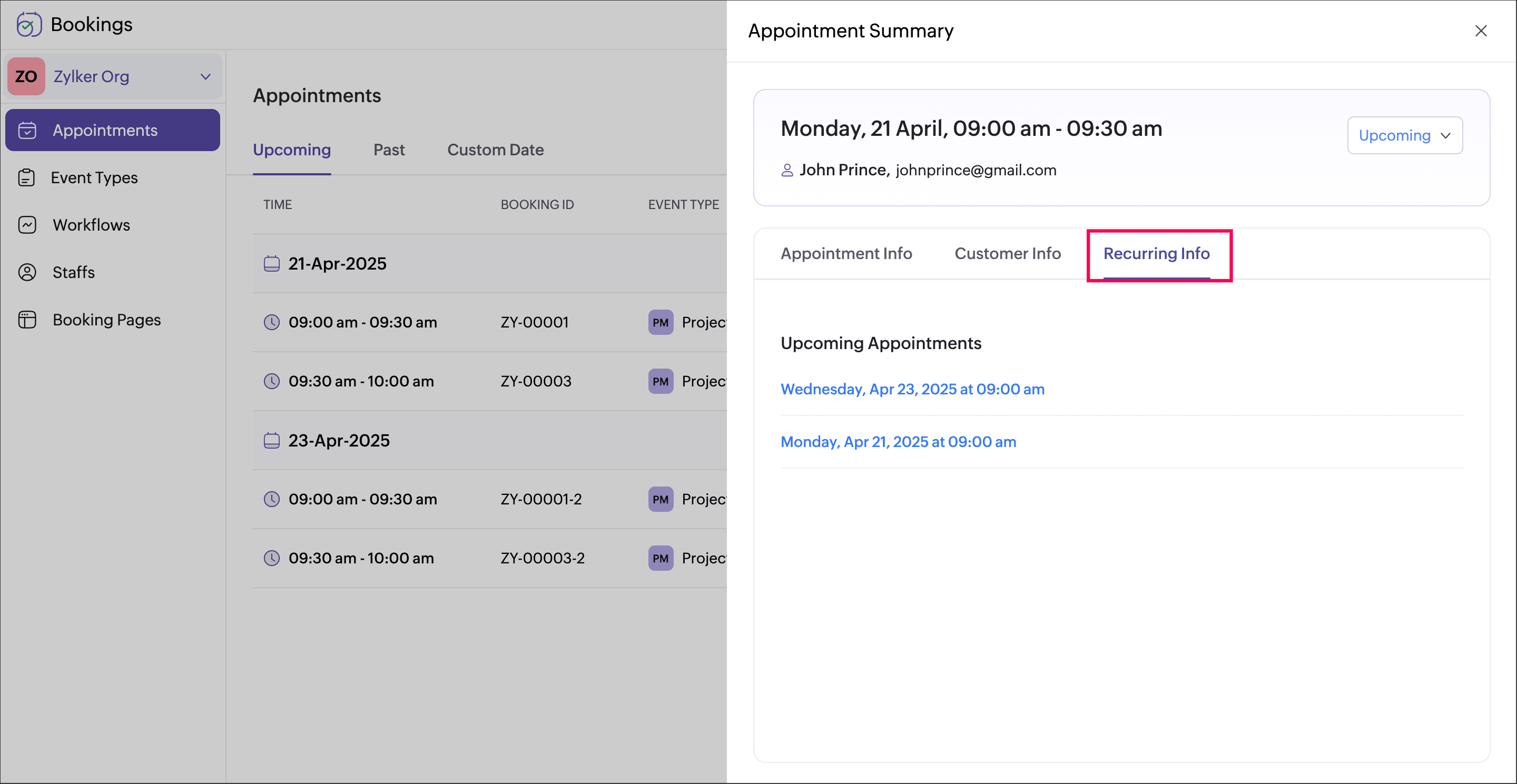
Task: Switch to Appointment Info tab
Action: (x=845, y=253)
